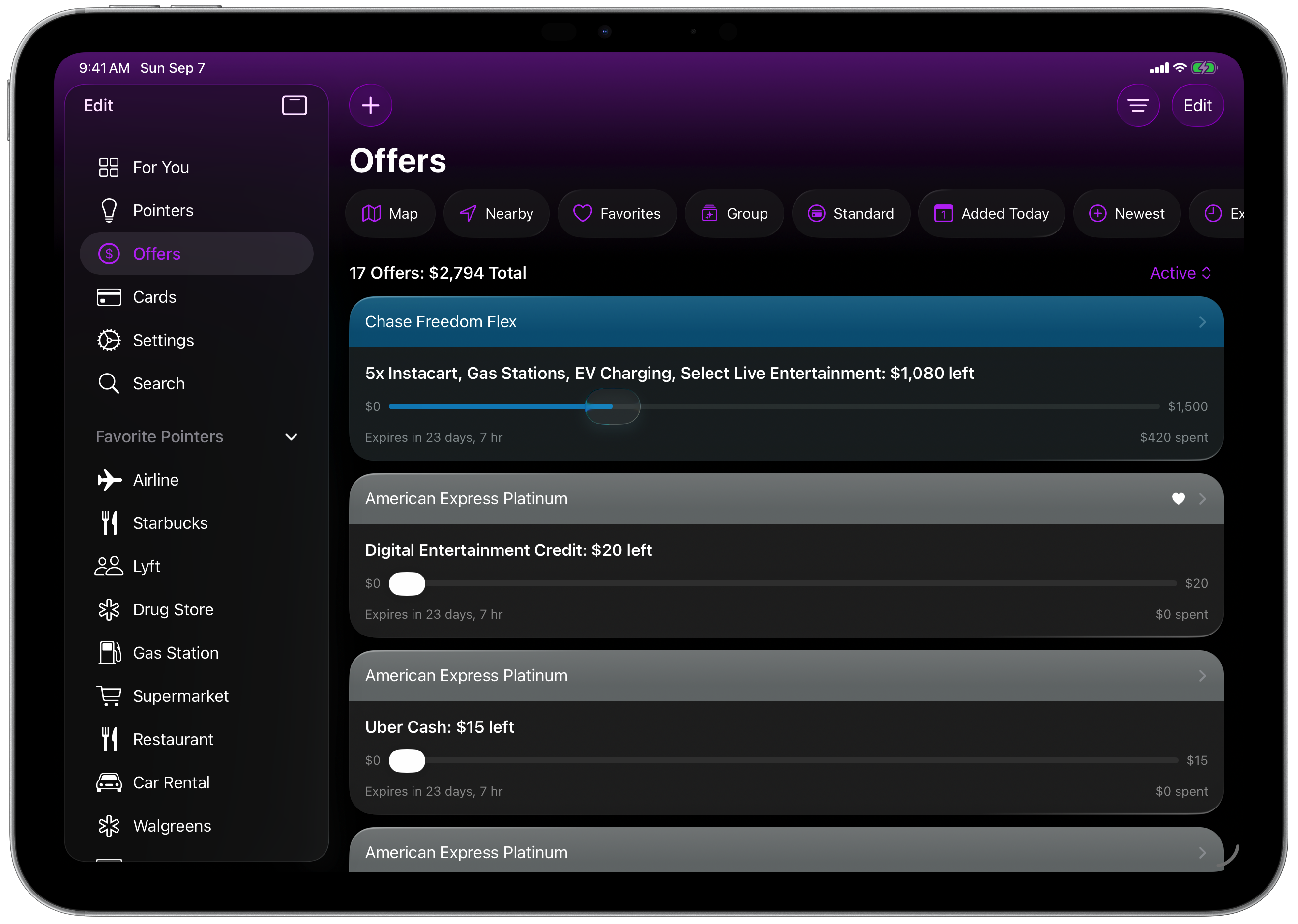Open Settings gear in sidebar

162,340
